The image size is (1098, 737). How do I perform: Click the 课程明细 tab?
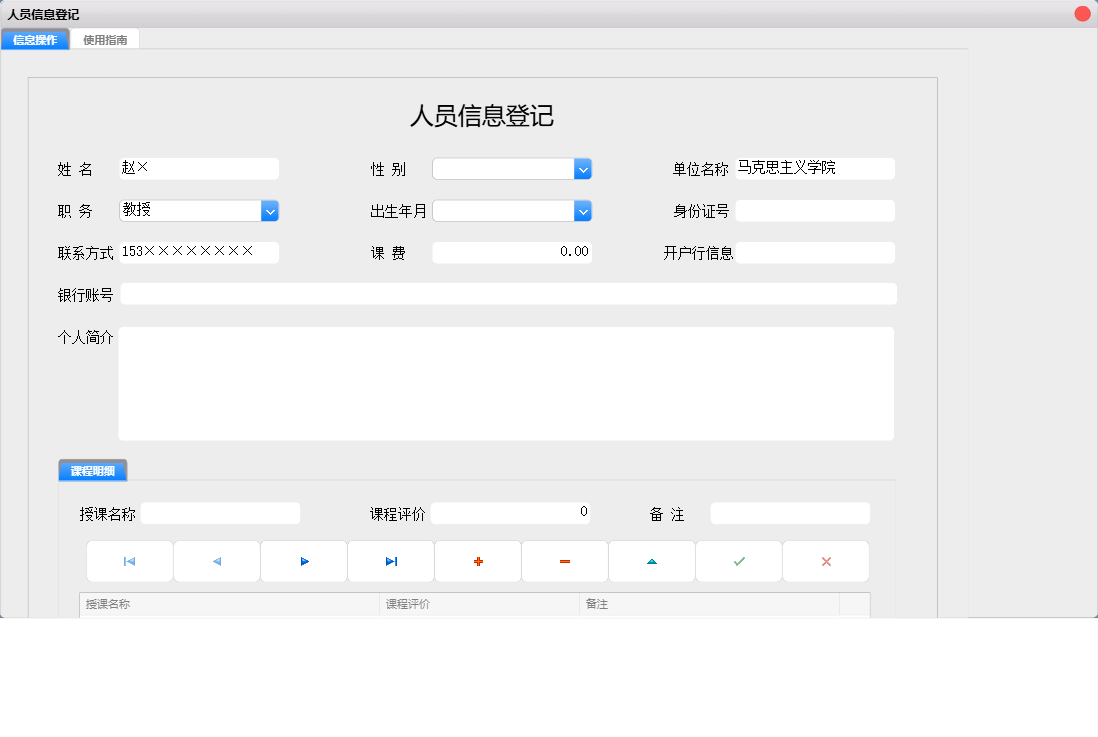click(94, 469)
